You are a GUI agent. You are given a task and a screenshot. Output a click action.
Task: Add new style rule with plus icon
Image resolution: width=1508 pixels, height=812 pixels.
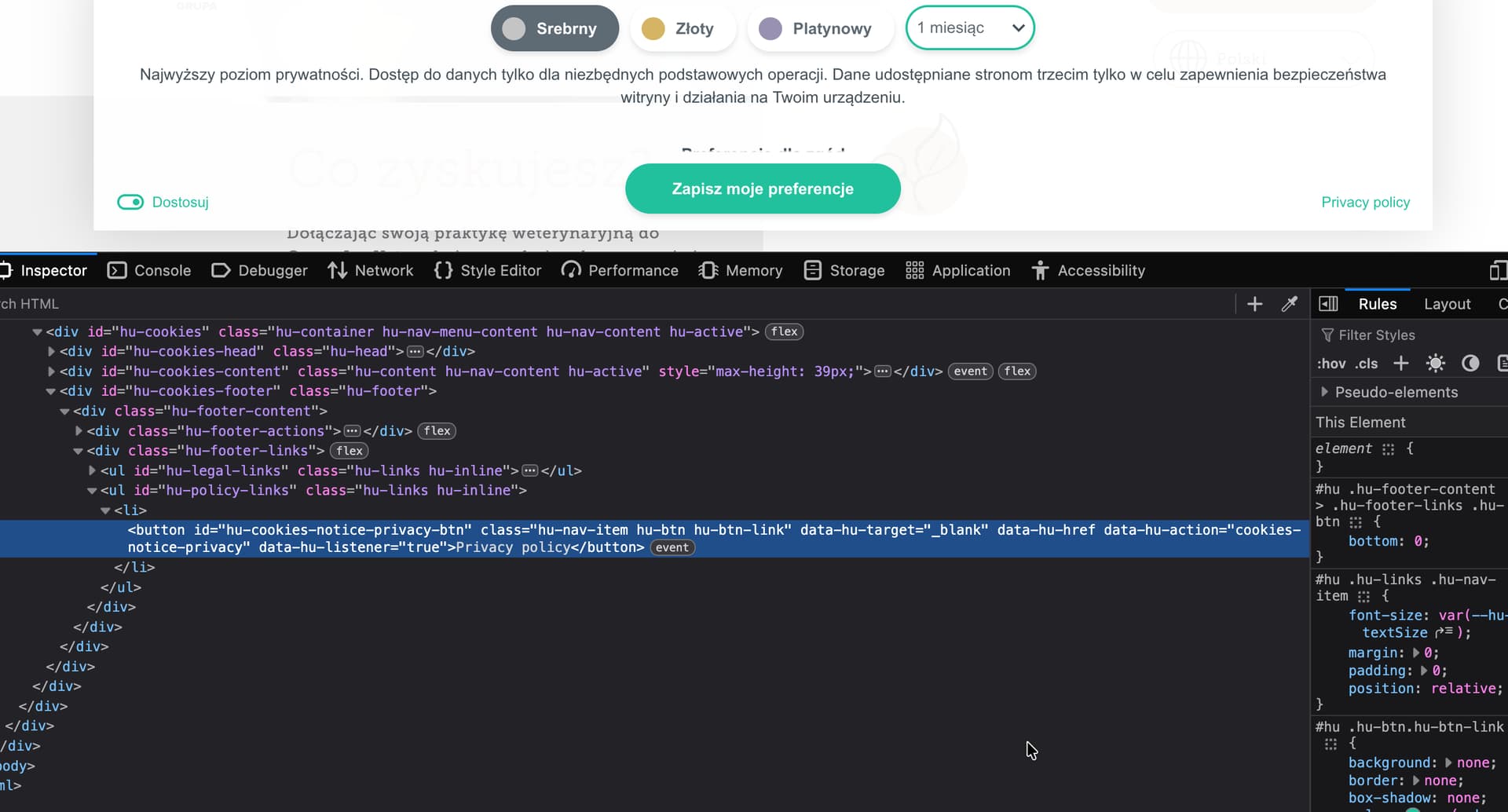coord(1400,363)
